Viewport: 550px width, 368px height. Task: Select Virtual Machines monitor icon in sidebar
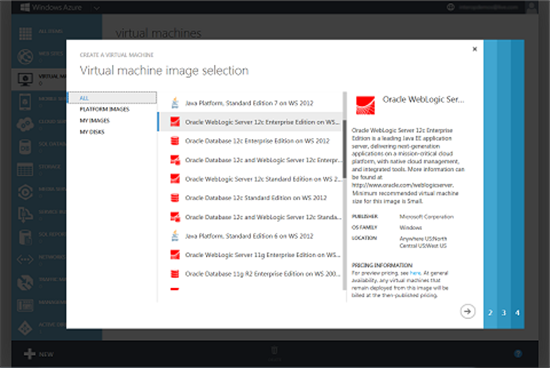point(25,79)
